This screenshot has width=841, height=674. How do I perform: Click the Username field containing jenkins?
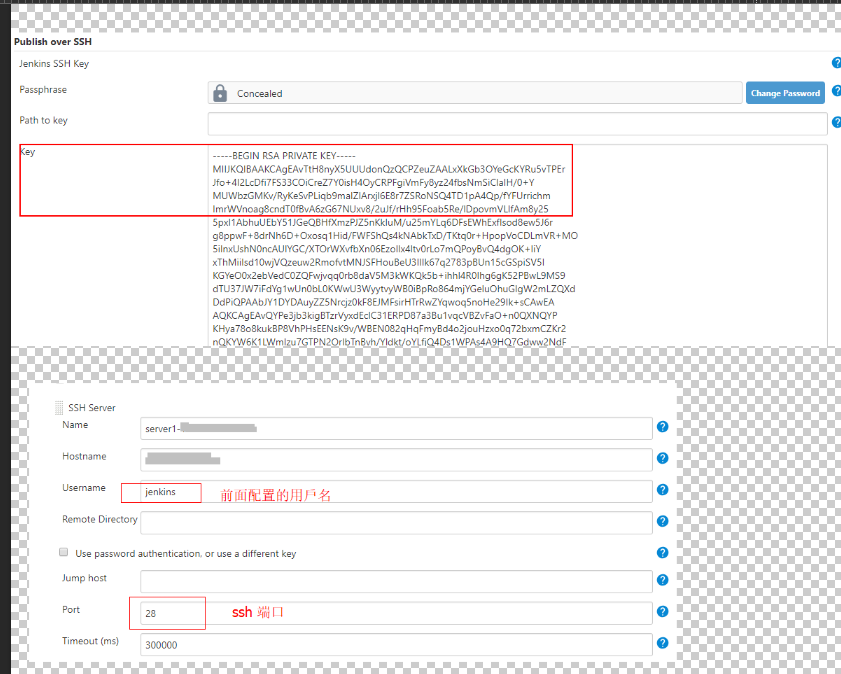[x=396, y=491]
